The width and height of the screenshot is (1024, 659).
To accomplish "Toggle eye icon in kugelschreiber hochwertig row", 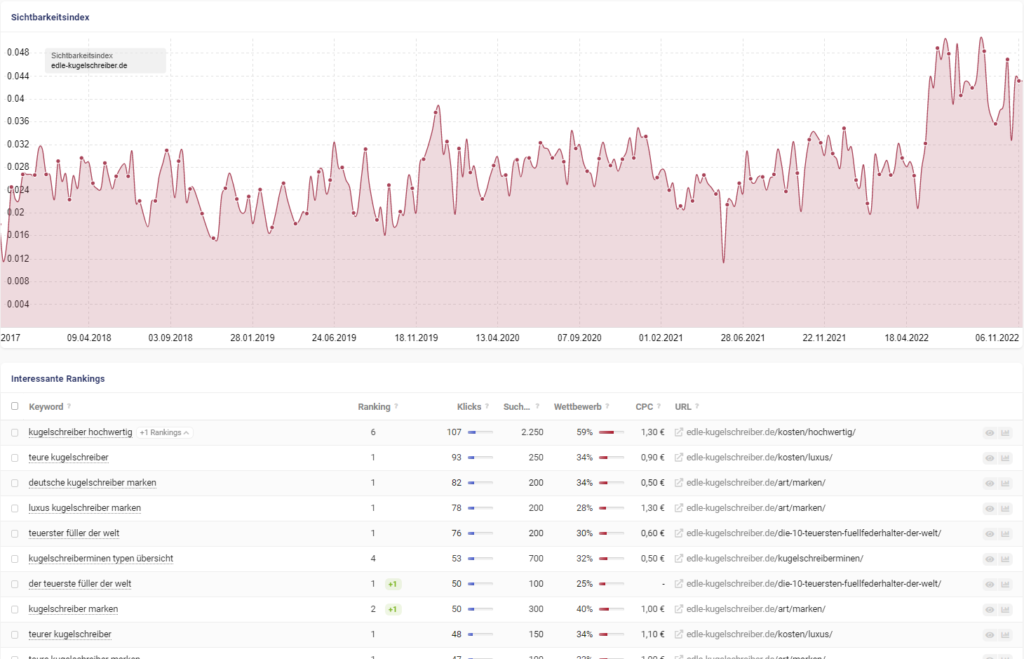I will click(x=989, y=433).
